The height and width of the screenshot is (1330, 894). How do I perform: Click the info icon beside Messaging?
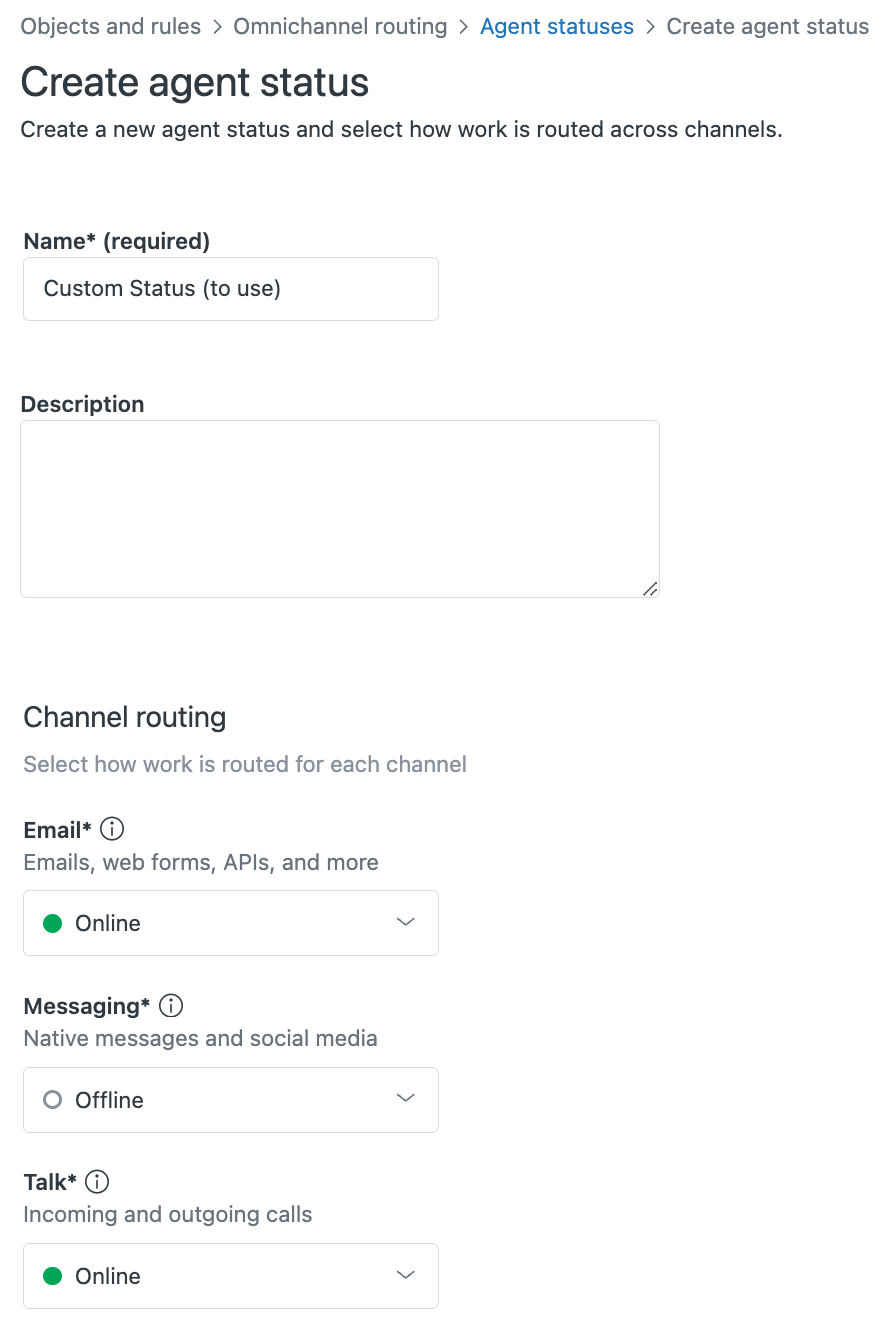[171, 1005]
